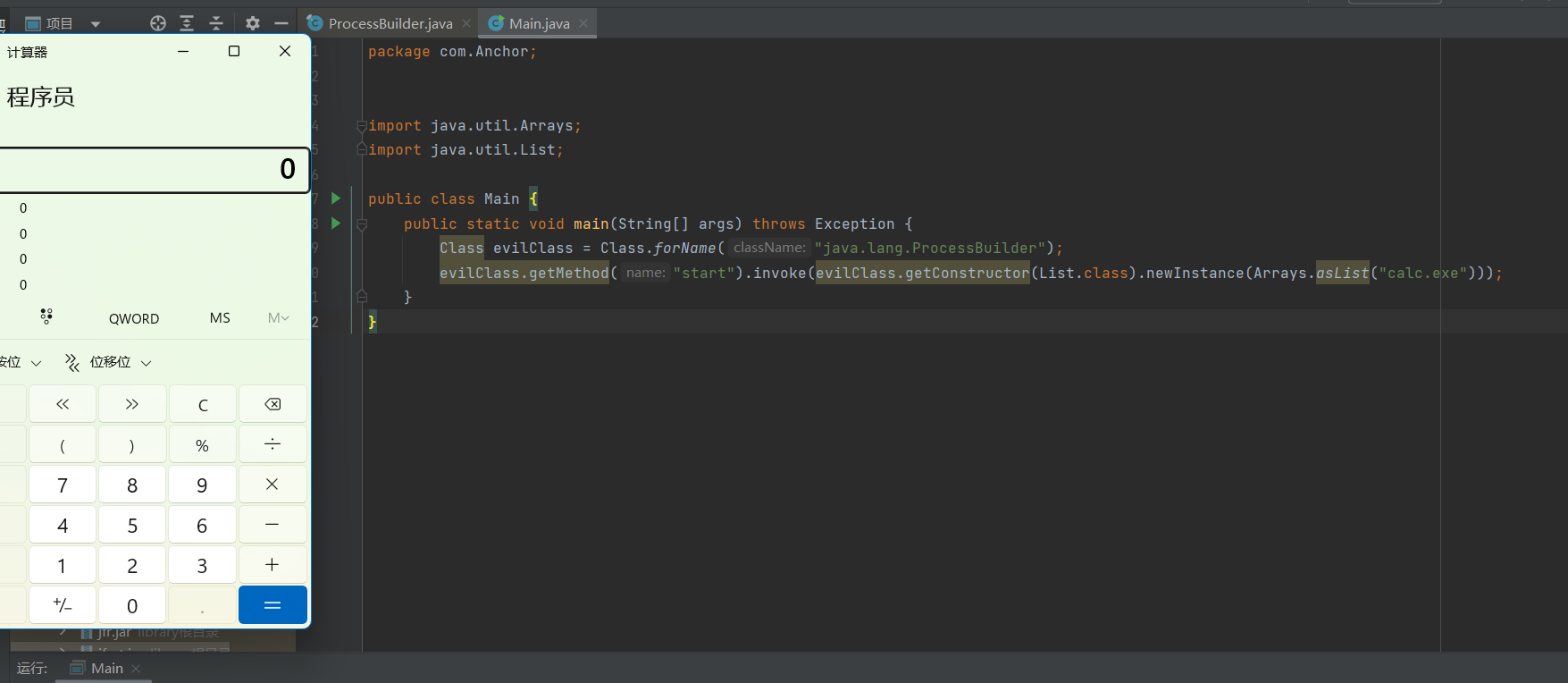This screenshot has height=683, width=1568.
Task: Click the open parenthesis key in Calculator
Action: 63,444
